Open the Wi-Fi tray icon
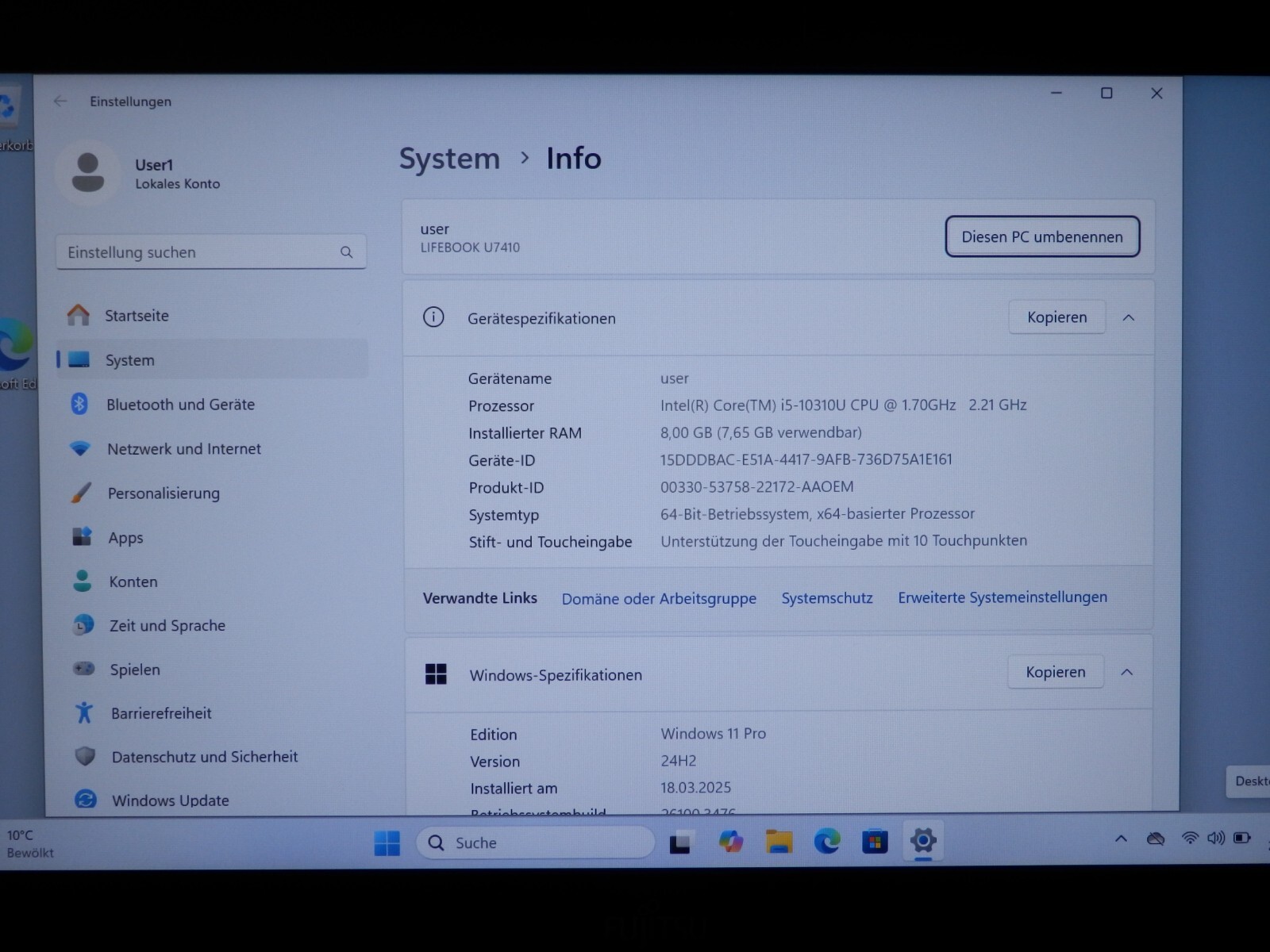 coord(1190,838)
